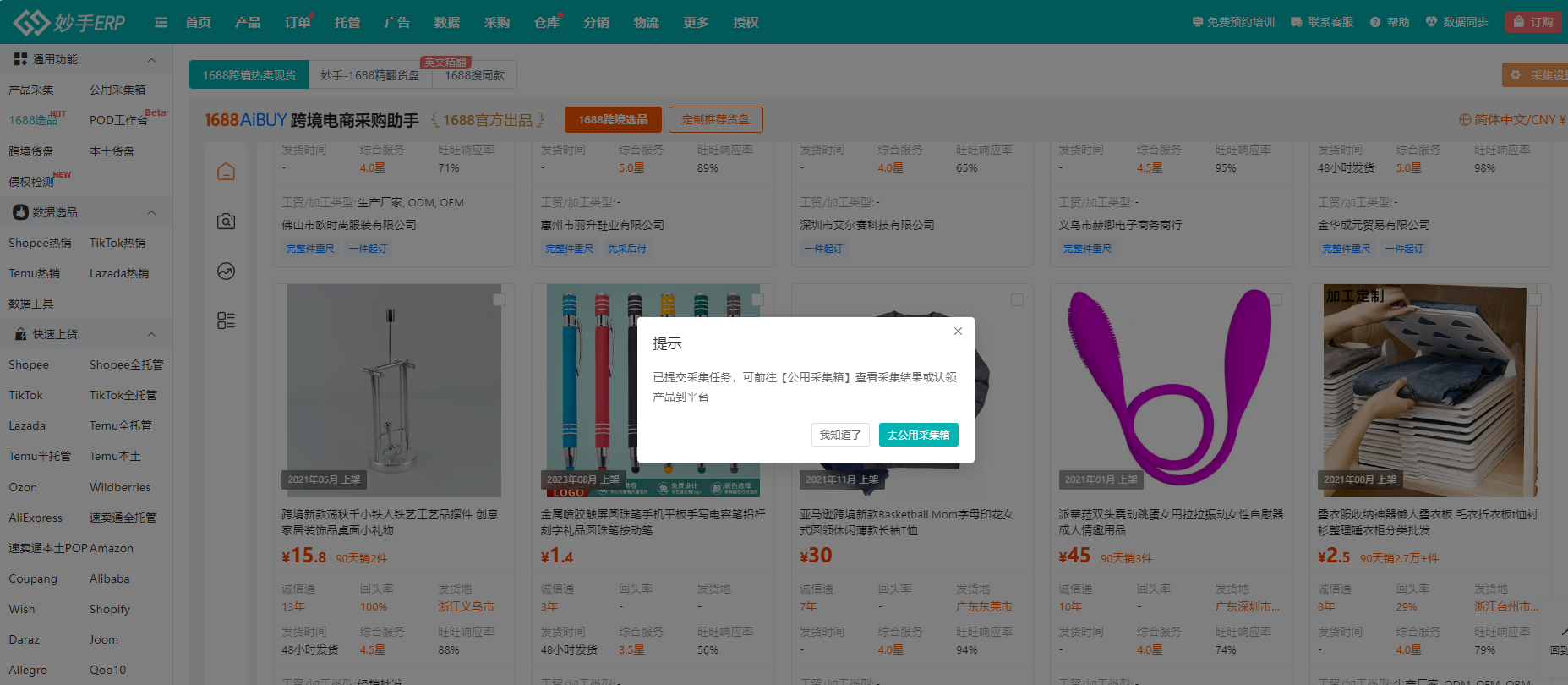Open the 物流 menu

[x=647, y=22]
